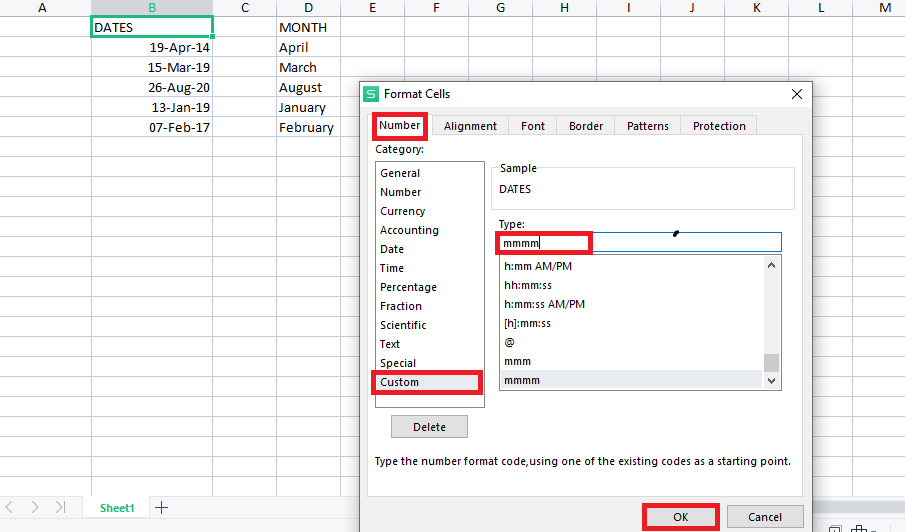
Task: Click the January cell
Action: pos(308,107)
